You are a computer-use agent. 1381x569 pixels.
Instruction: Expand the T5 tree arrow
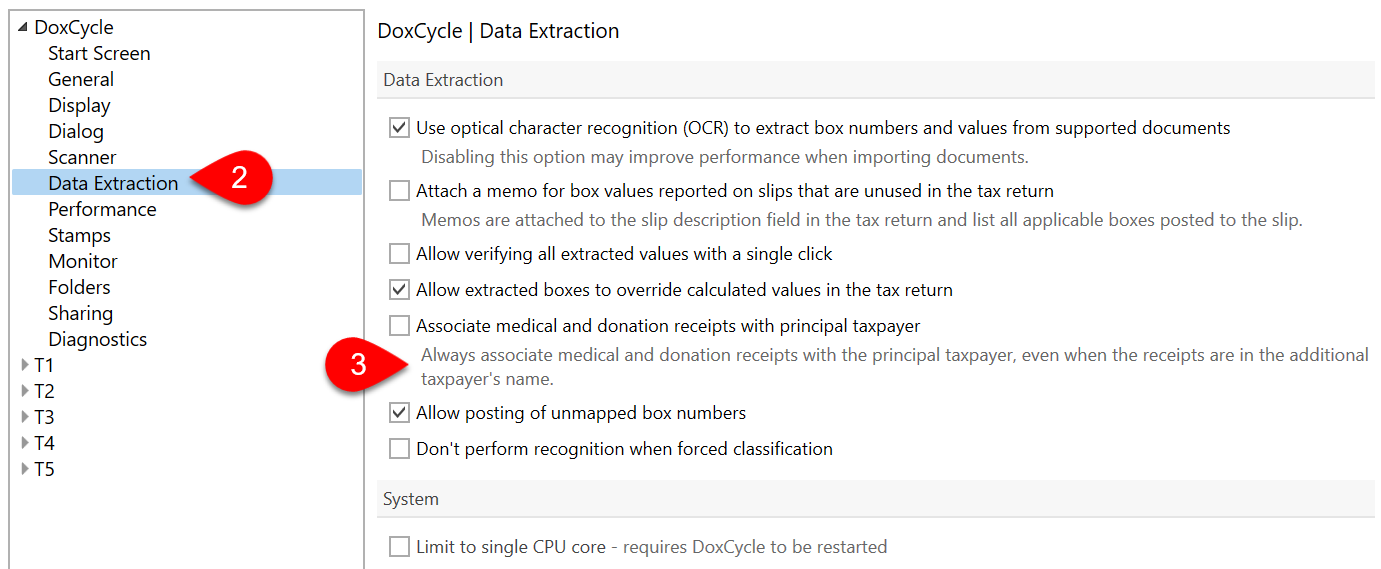(25, 469)
